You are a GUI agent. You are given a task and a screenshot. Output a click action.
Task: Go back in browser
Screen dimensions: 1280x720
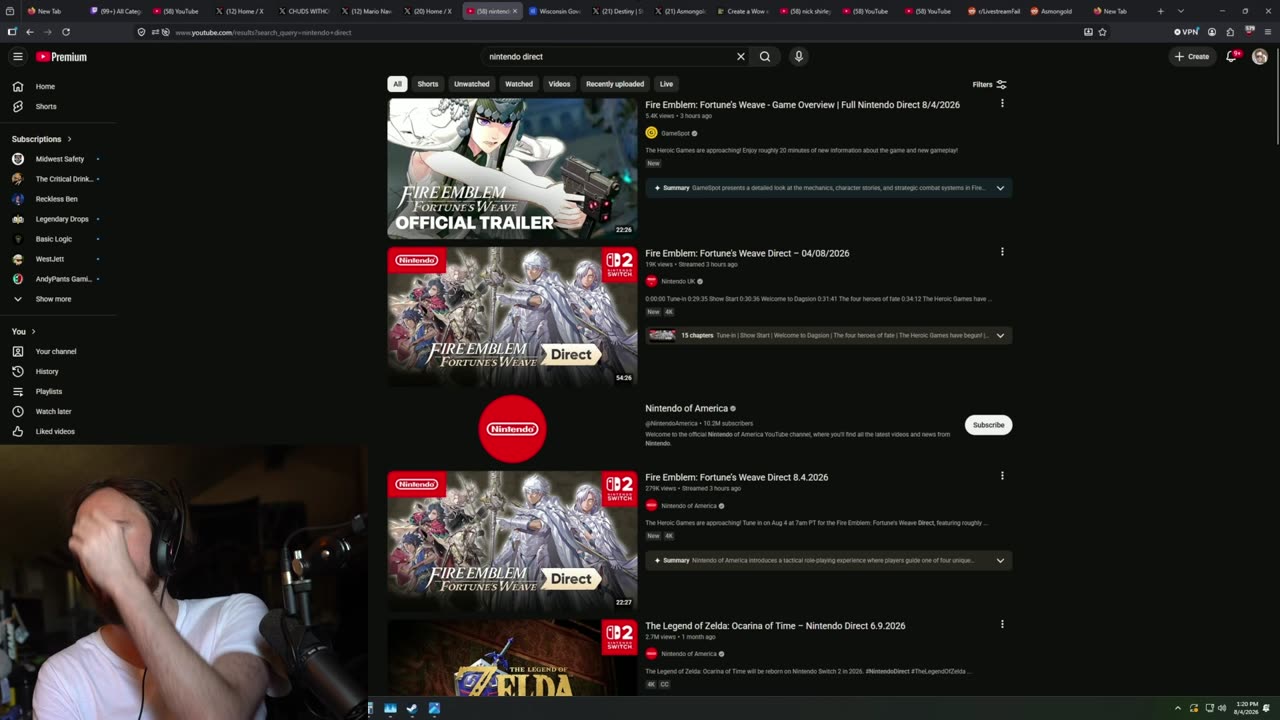[30, 32]
